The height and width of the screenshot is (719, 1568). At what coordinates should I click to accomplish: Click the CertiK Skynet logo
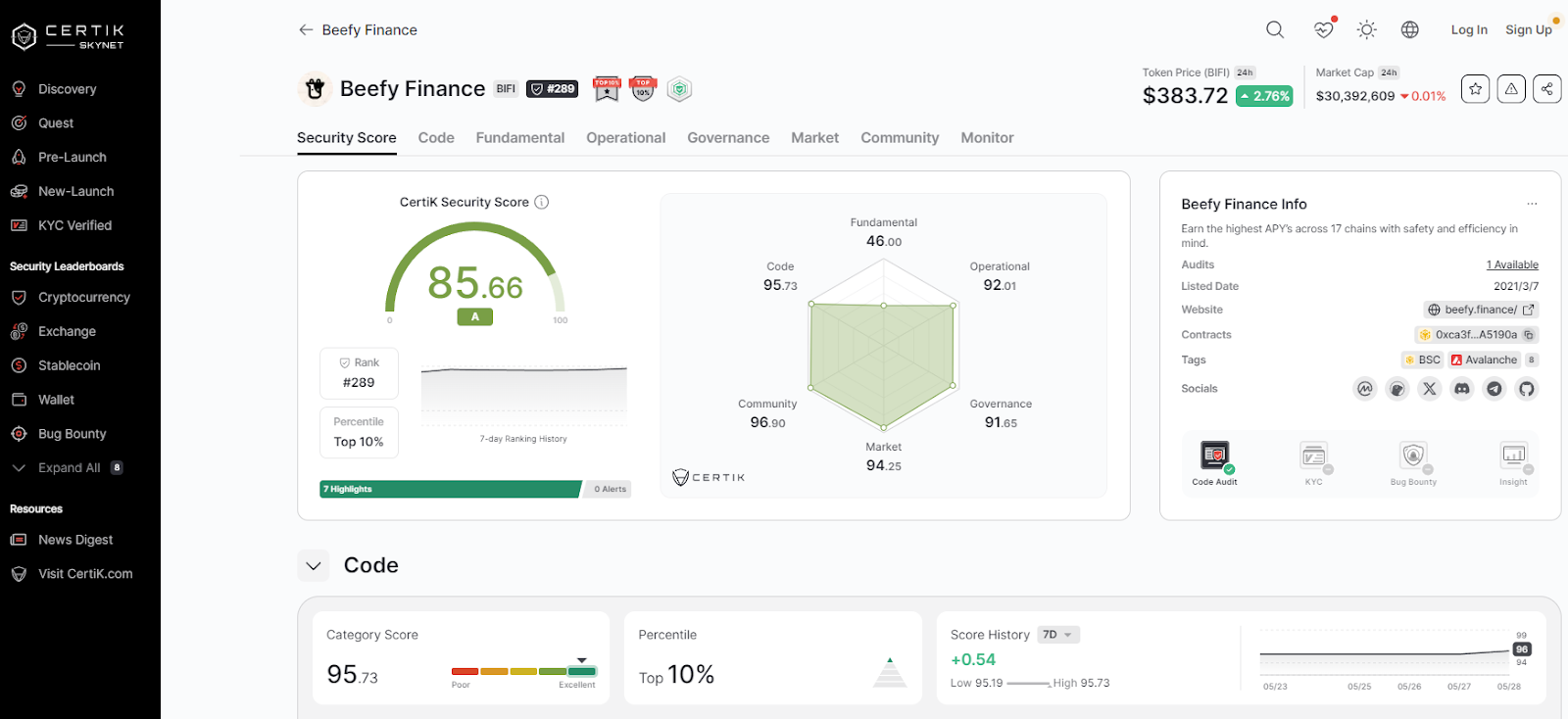pos(68,36)
